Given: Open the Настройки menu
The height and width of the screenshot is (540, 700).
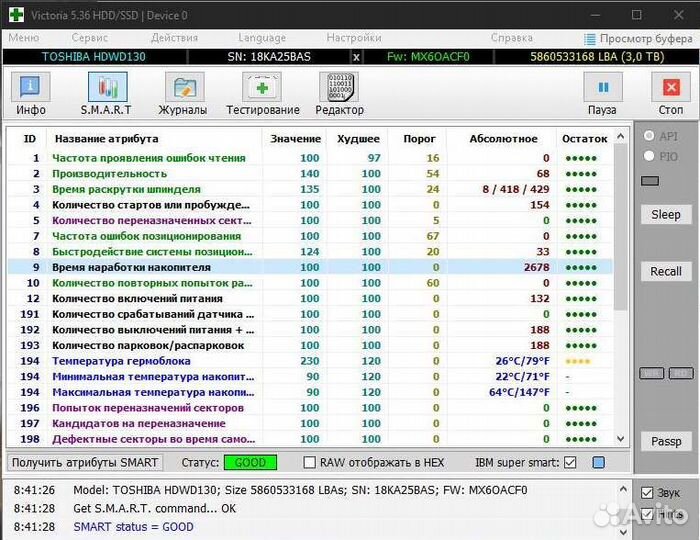Looking at the screenshot, I should click(354, 38).
